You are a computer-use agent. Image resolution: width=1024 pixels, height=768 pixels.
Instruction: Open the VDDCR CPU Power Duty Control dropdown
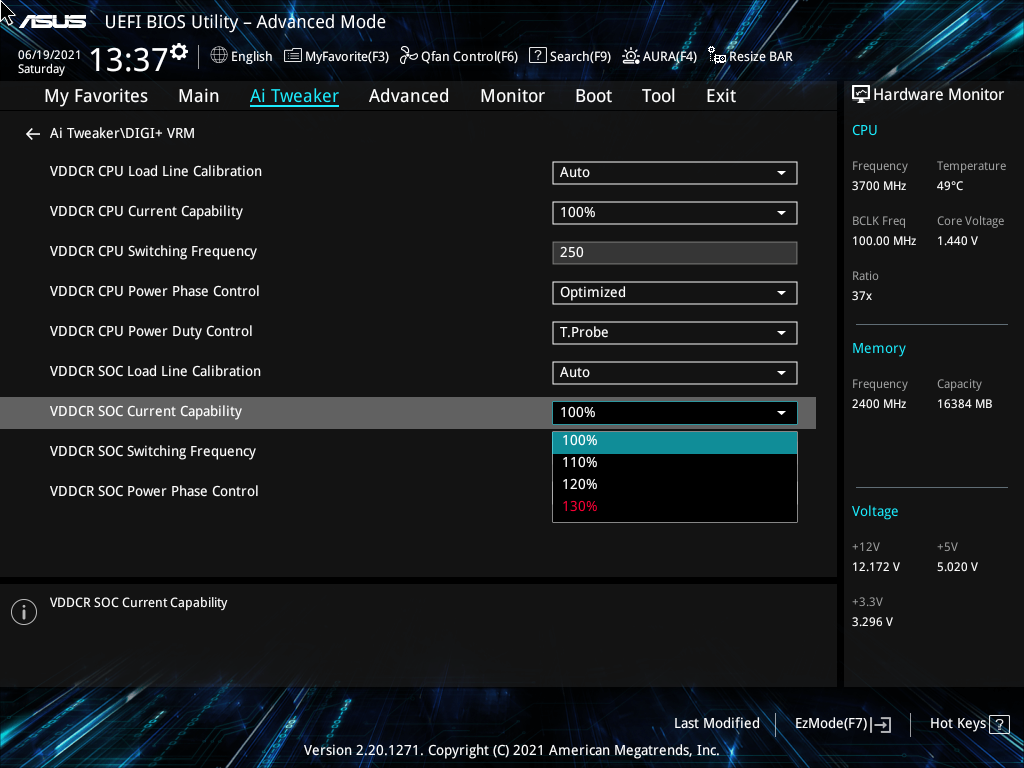pos(674,332)
